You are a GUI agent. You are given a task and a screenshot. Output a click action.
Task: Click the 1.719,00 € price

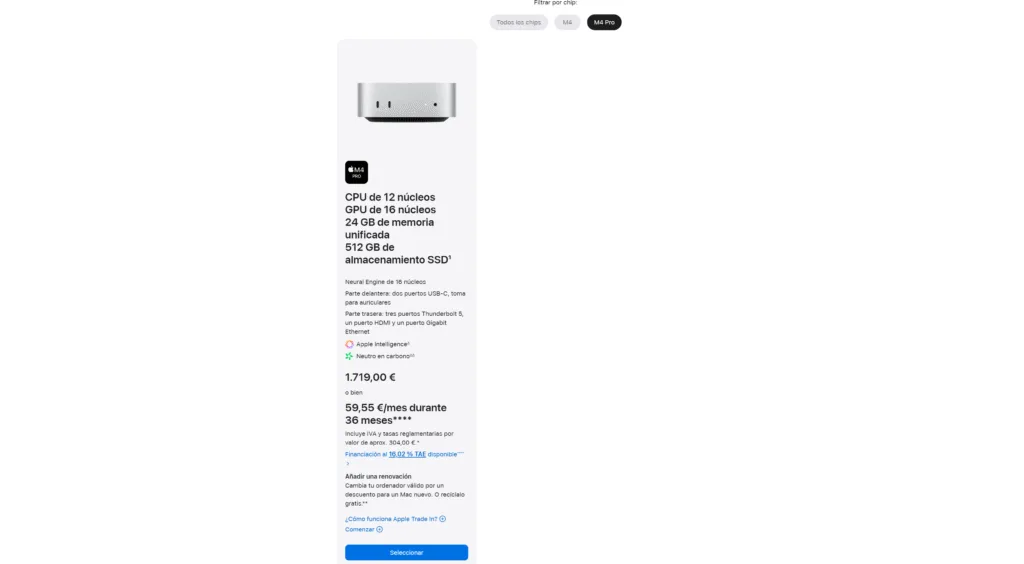click(x=370, y=377)
